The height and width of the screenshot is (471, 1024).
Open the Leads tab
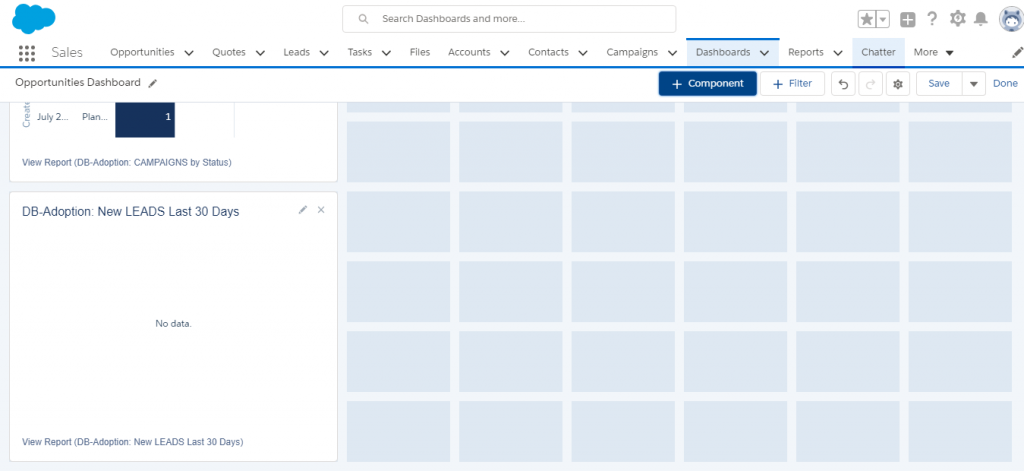(x=296, y=52)
